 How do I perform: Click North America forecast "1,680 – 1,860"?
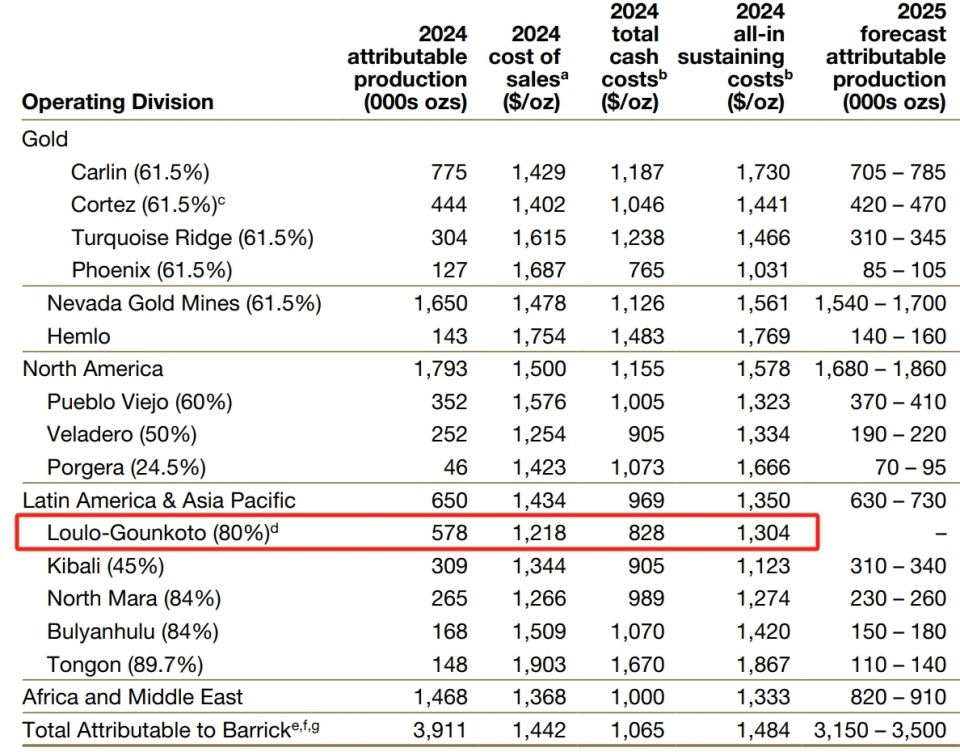[x=880, y=369]
